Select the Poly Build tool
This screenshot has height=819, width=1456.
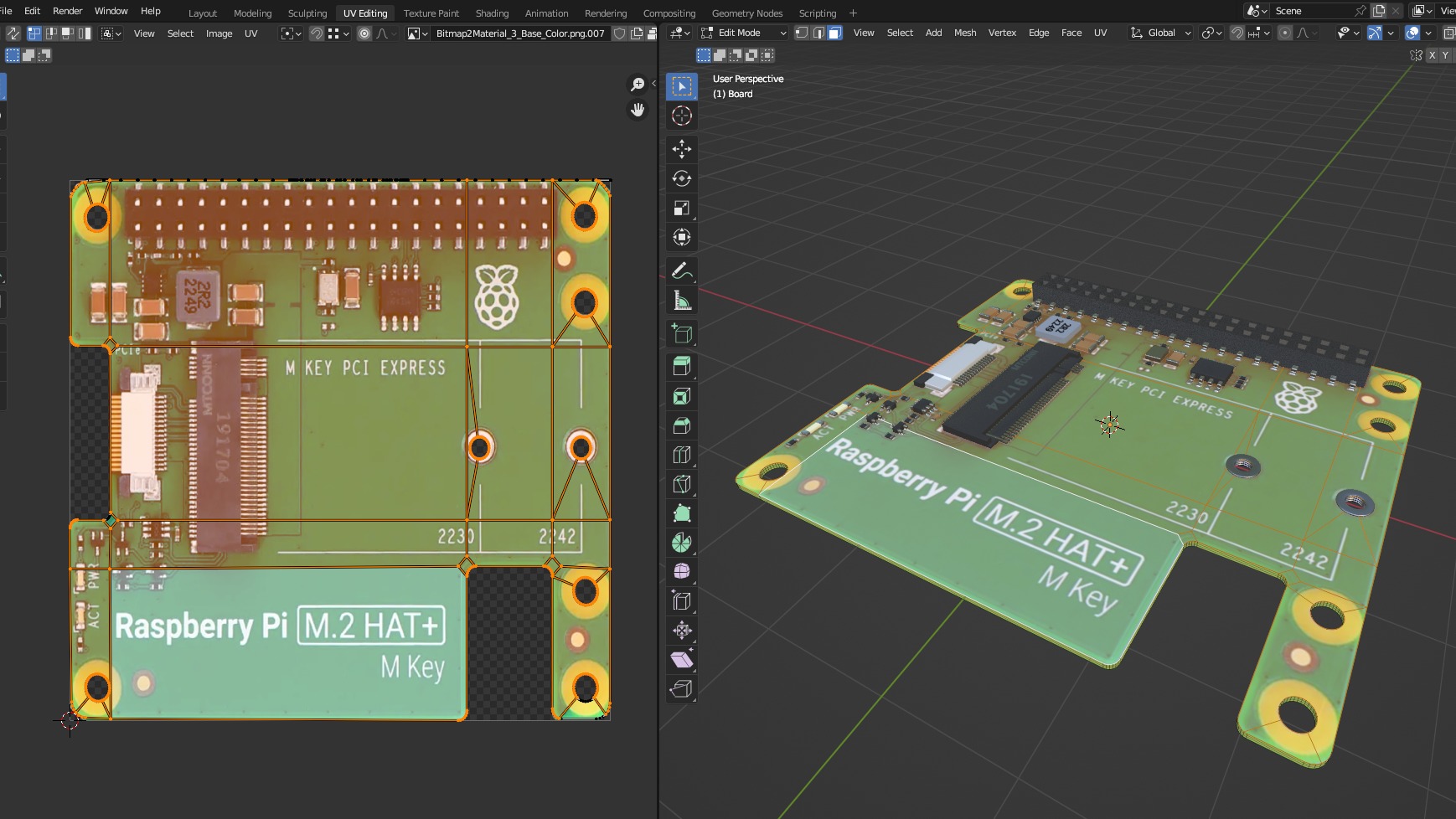click(x=682, y=513)
